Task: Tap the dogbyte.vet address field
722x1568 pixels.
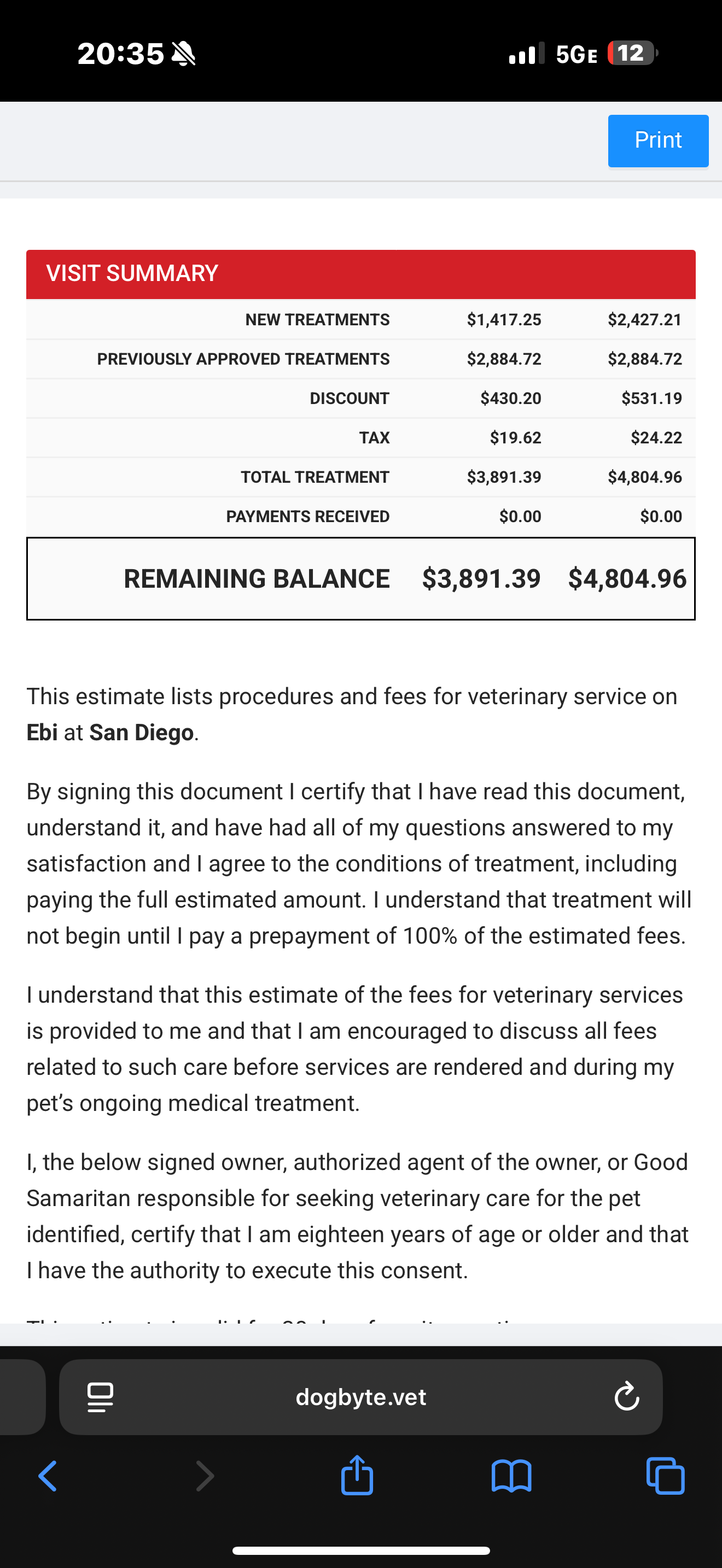Action: 360,1397
